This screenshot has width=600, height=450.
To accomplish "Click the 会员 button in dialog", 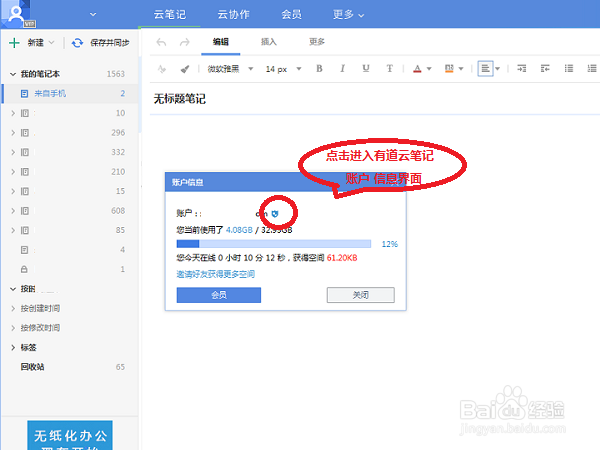I will [218, 295].
